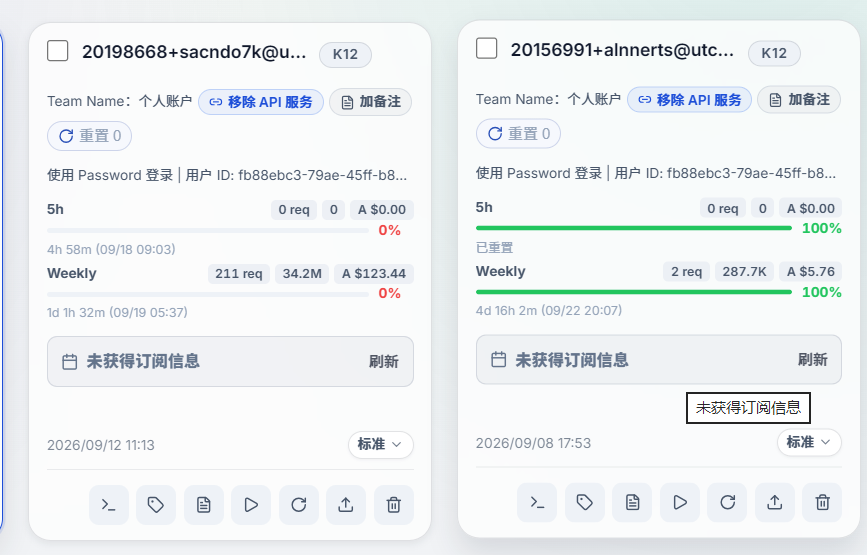This screenshot has height=555, width=867.
Task: Click upload icon on 20198668+sacndo7k card
Action: coord(346,505)
